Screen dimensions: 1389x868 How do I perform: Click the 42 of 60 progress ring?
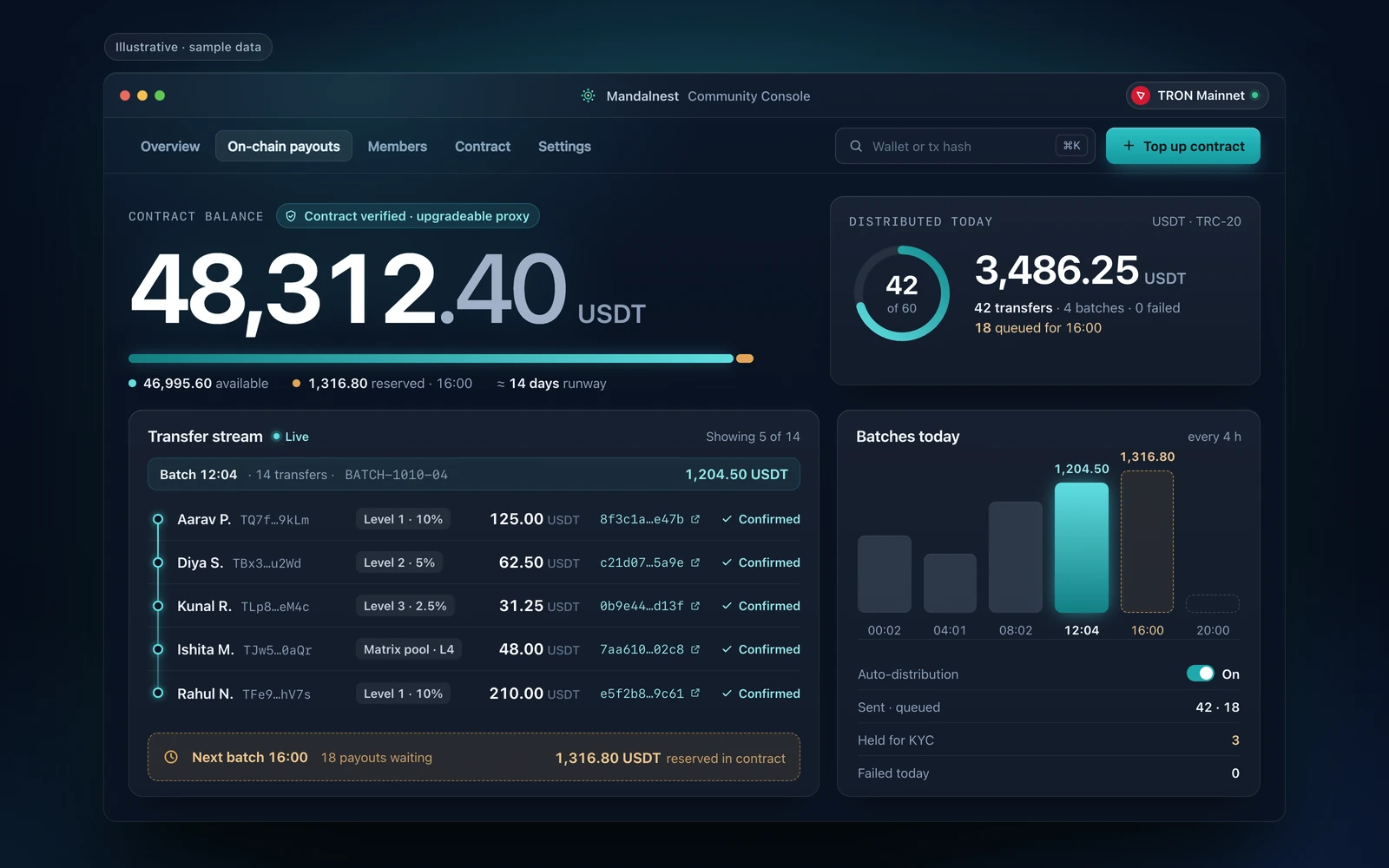click(x=902, y=293)
